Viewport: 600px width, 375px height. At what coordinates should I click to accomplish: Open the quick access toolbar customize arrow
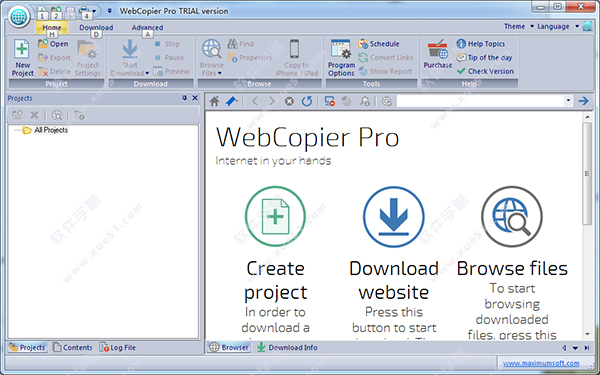click(x=109, y=11)
